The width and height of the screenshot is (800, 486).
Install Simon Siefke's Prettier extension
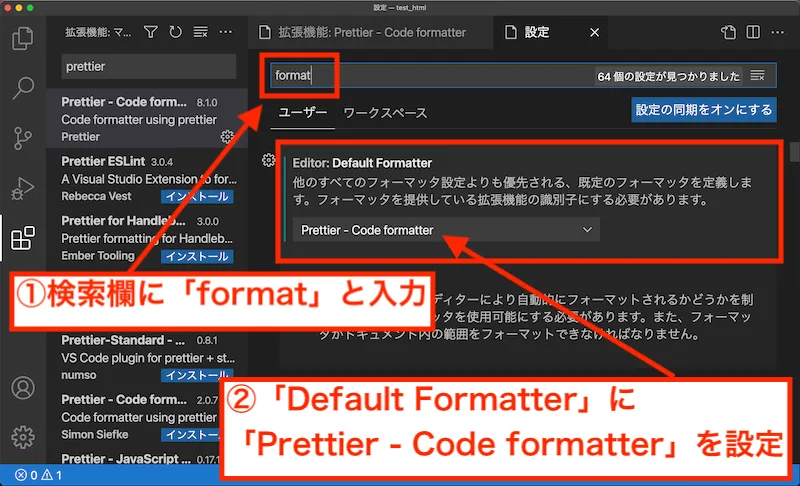coord(191,434)
